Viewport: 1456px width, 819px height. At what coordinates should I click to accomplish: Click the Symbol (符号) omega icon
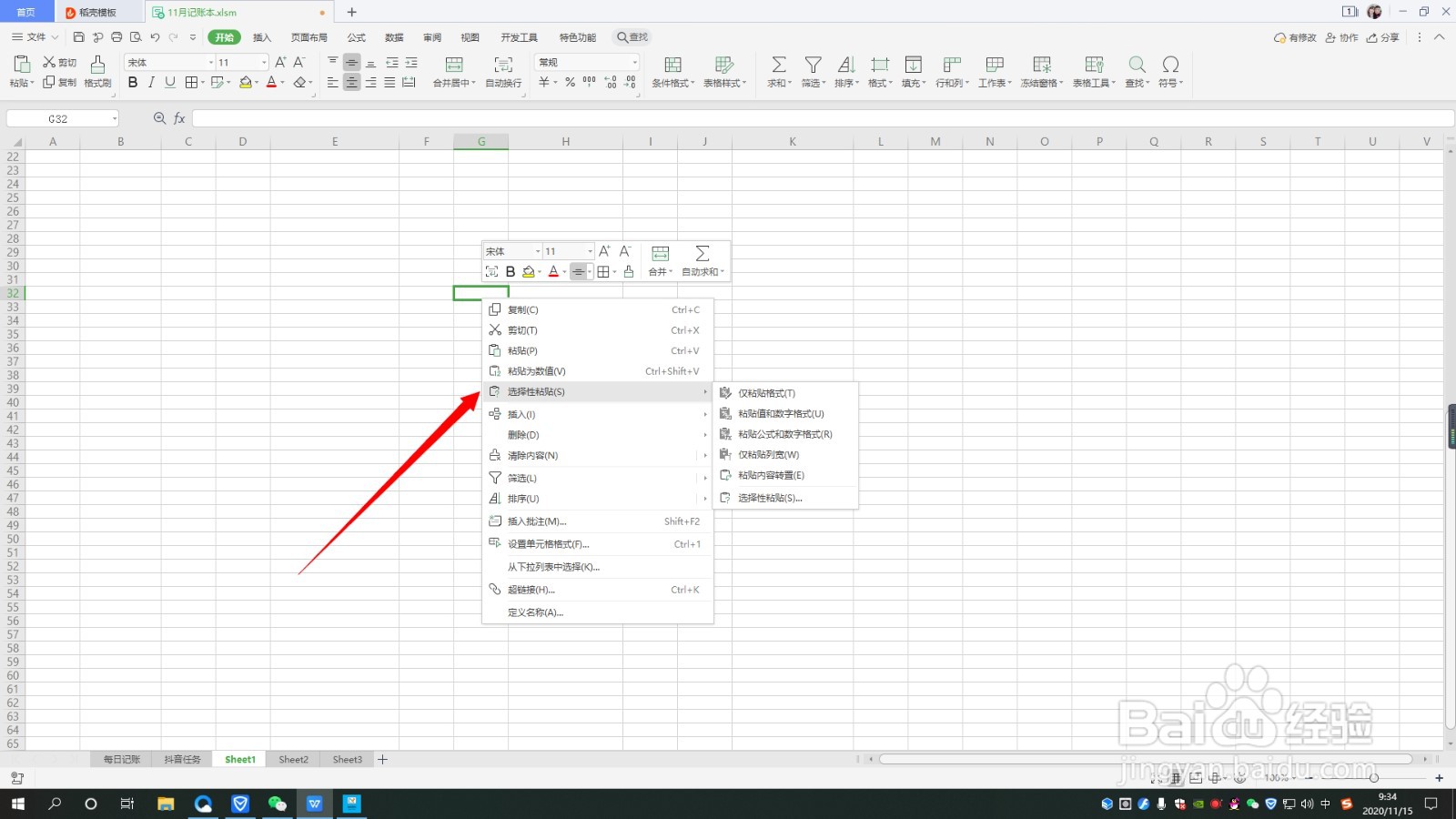point(1171,65)
